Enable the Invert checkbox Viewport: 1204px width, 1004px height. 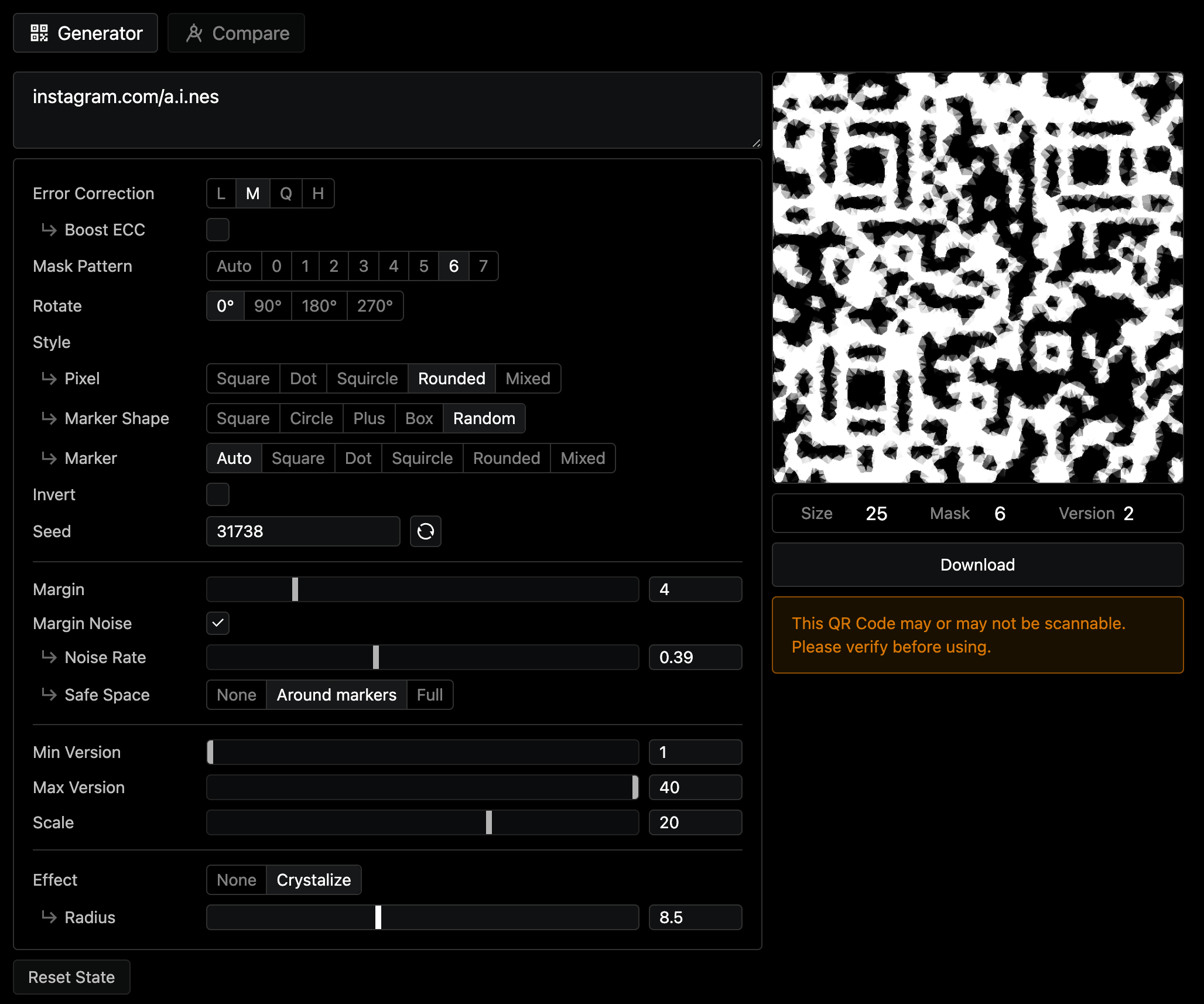[217, 494]
